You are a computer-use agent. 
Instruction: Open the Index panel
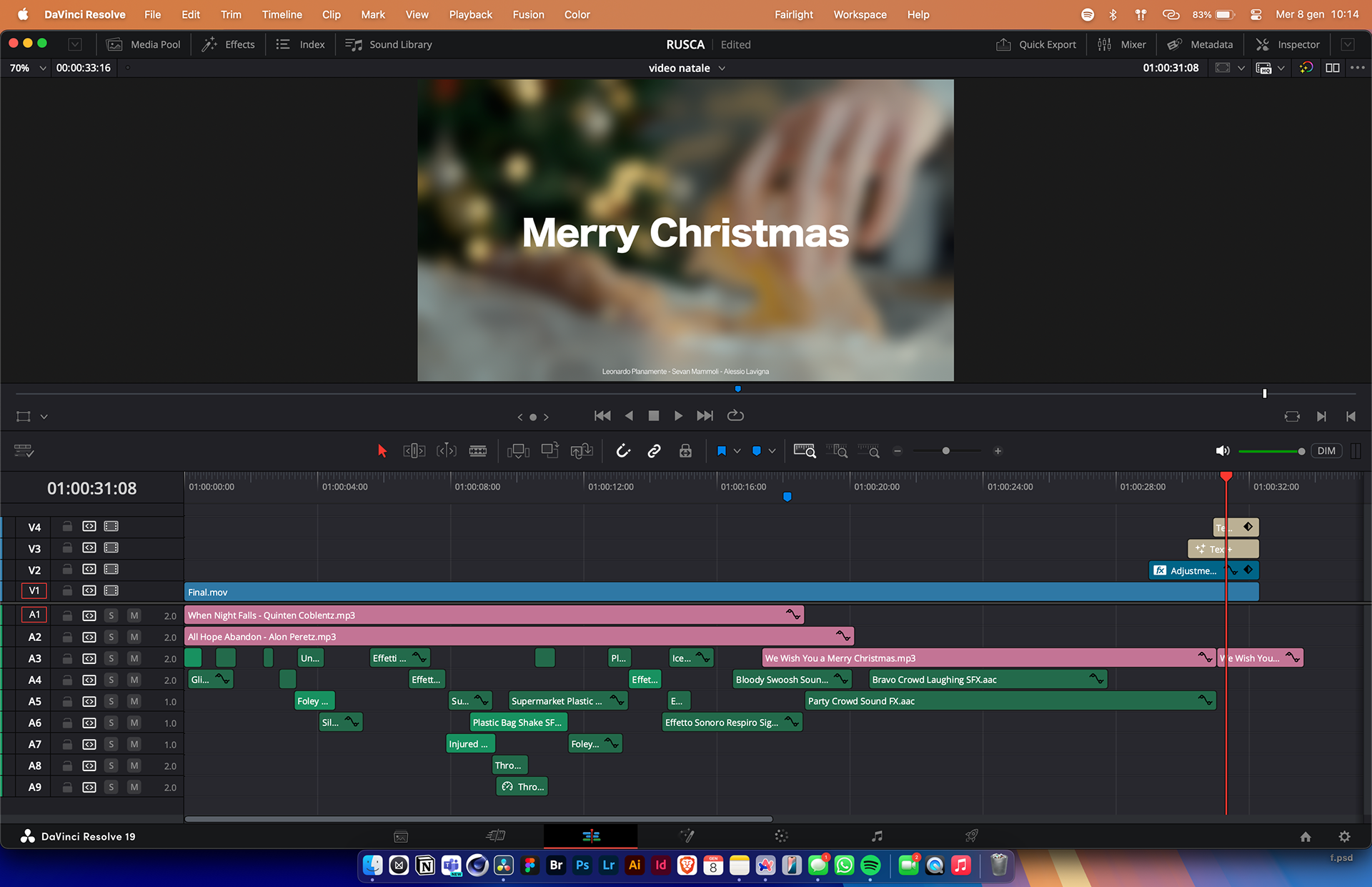click(300, 44)
